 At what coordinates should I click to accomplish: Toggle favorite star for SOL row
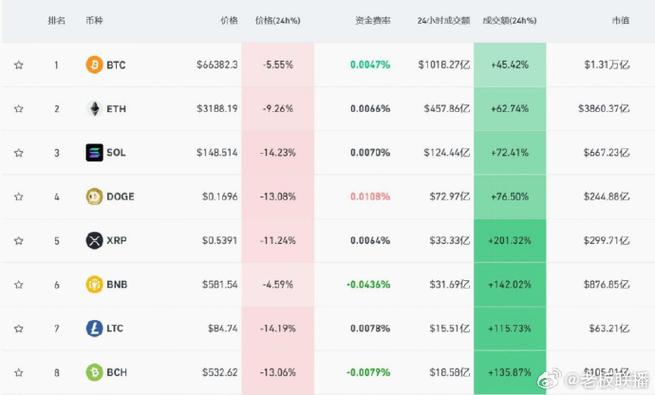coord(18,152)
